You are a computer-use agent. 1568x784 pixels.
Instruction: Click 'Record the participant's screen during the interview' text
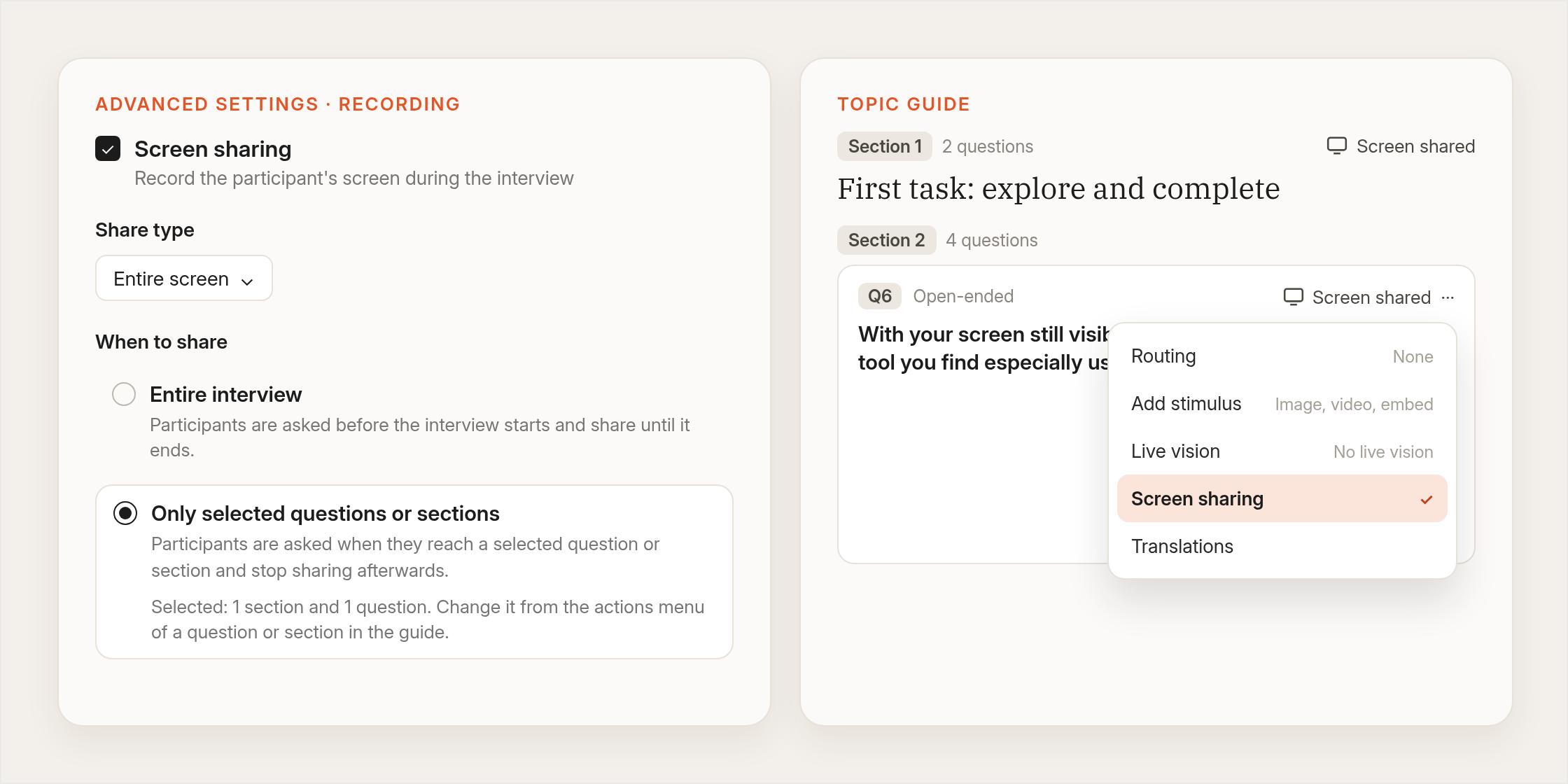tap(353, 178)
